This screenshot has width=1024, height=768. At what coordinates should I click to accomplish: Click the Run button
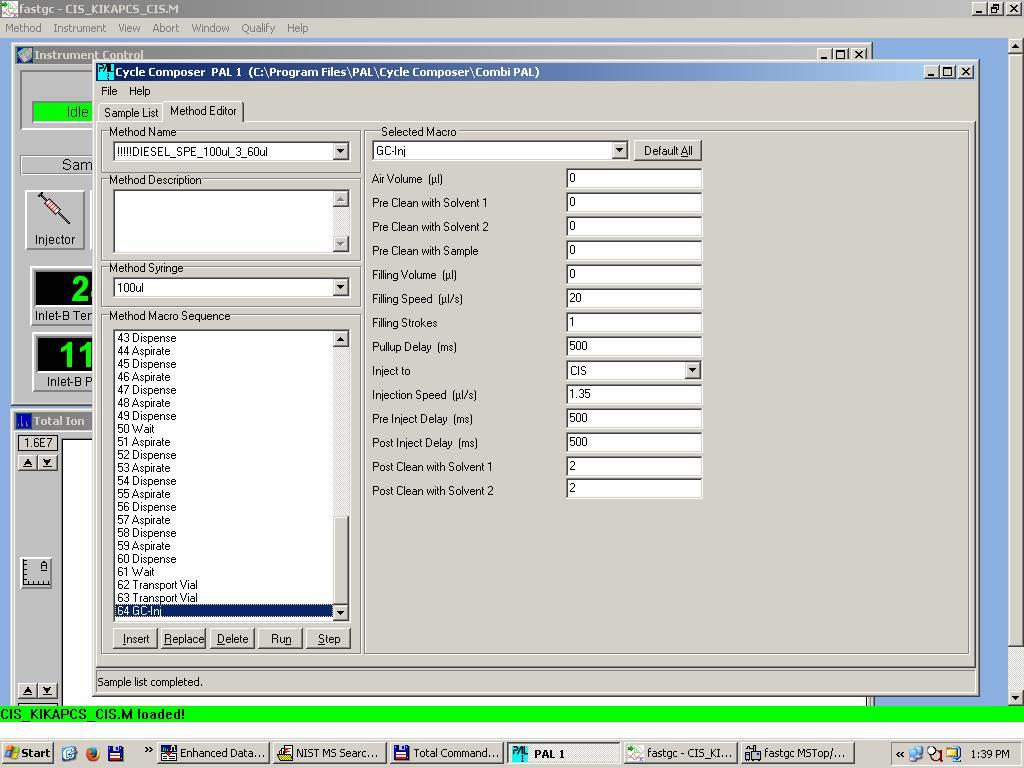tap(281, 639)
